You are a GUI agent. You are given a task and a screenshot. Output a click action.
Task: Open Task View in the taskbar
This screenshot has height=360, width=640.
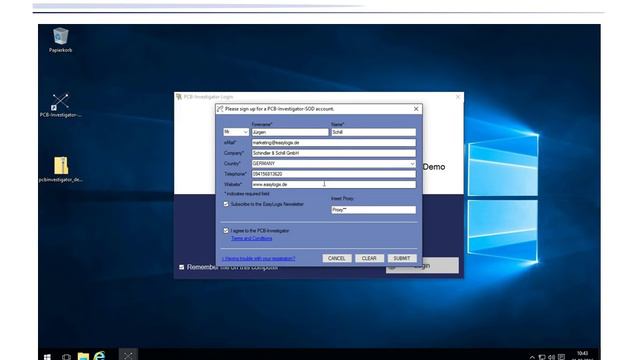pyautogui.click(x=66, y=357)
